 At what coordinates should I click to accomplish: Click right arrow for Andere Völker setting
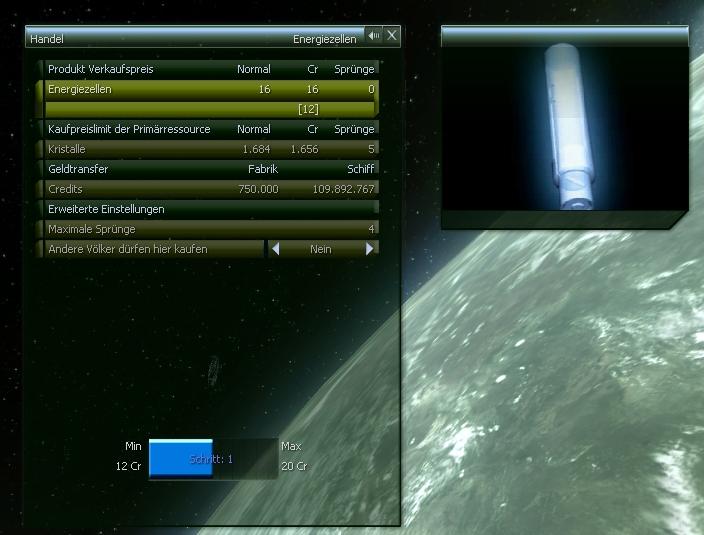369,249
